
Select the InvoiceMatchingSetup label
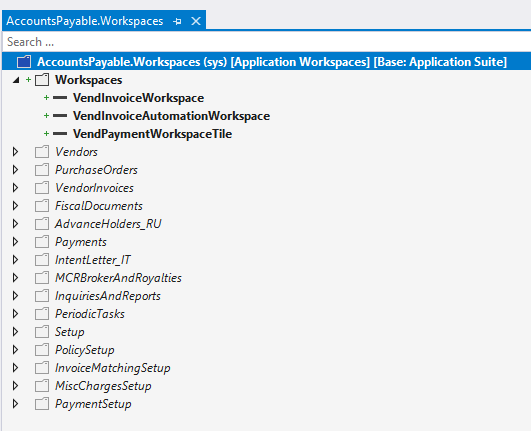coord(113,368)
